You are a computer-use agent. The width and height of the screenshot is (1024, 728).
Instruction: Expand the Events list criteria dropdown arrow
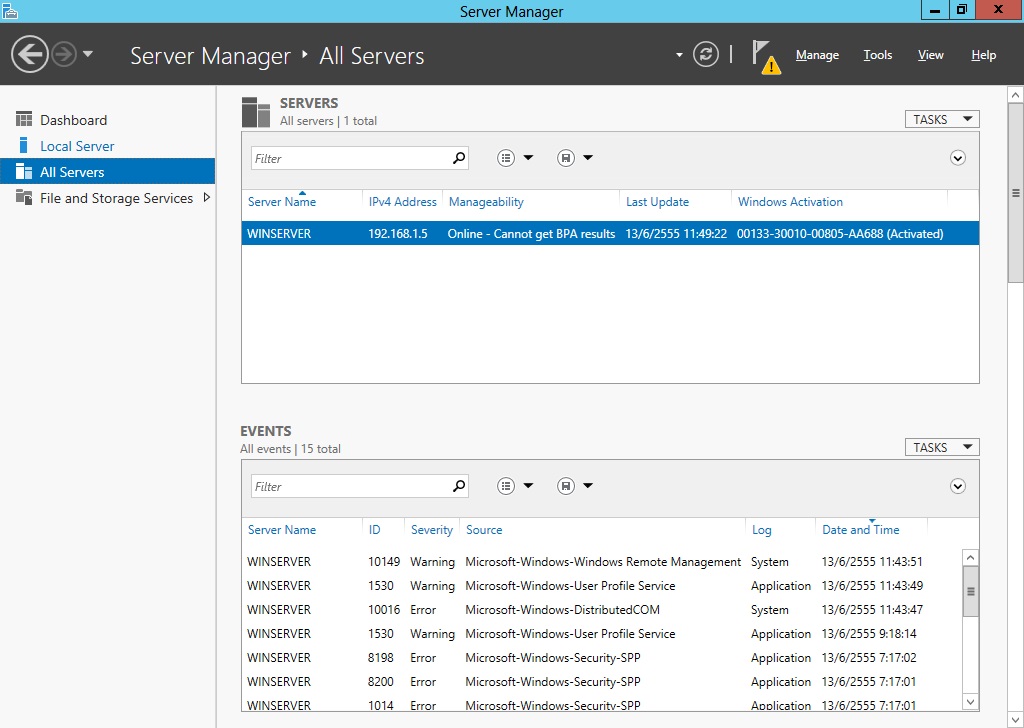[528, 485]
